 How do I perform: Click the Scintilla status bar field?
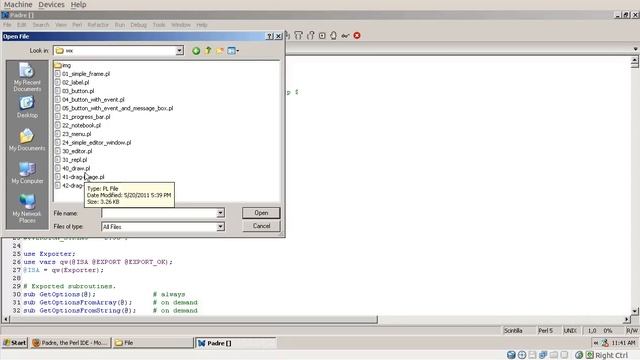pos(518,331)
